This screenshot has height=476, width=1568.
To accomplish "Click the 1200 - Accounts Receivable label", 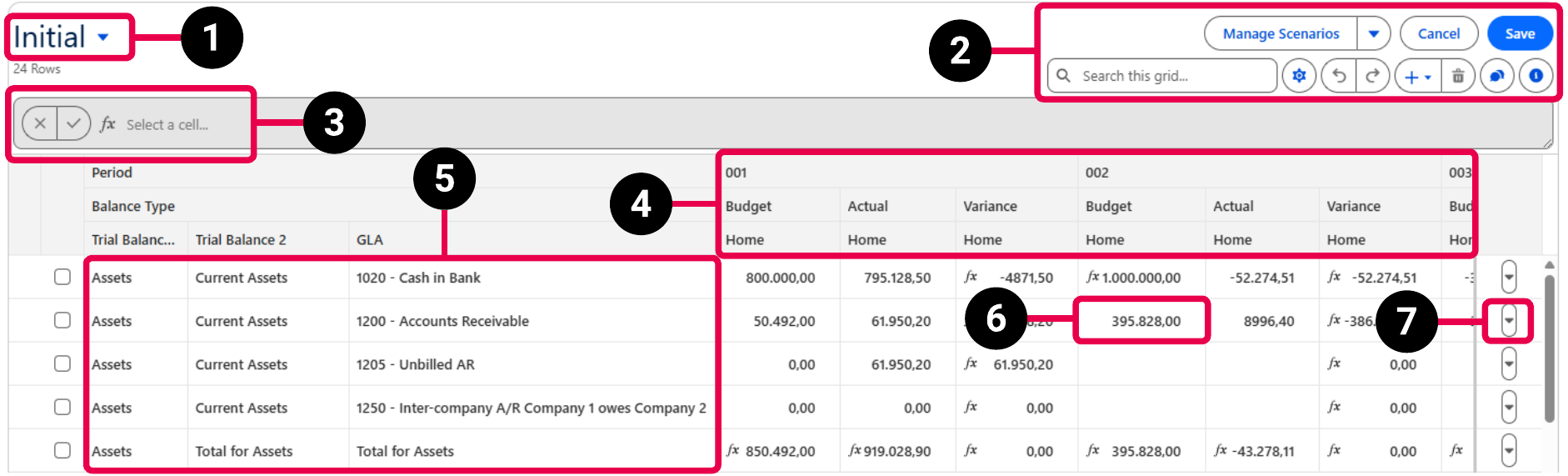I will tap(442, 321).
